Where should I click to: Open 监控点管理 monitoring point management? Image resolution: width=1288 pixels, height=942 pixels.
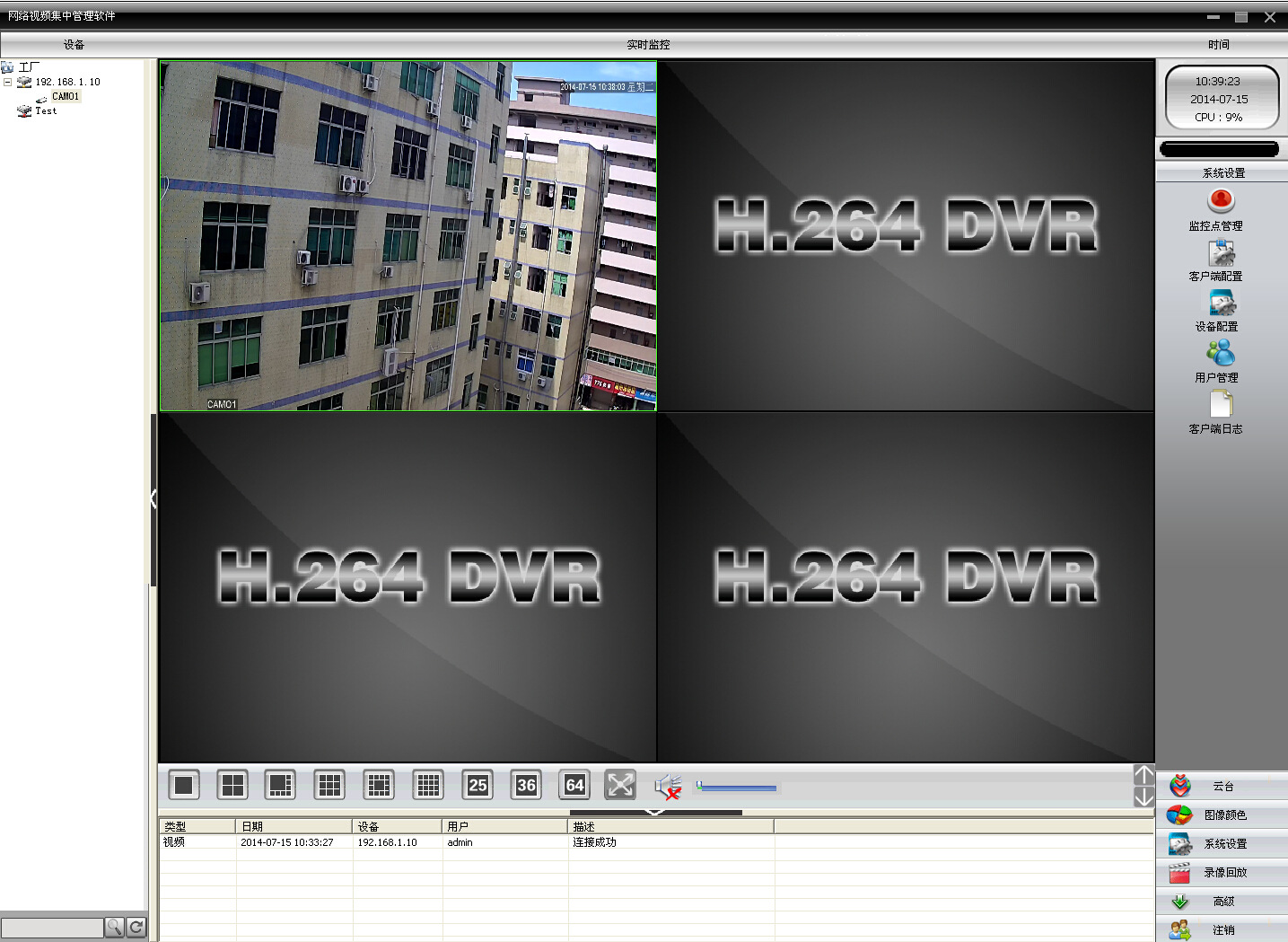point(1216,211)
